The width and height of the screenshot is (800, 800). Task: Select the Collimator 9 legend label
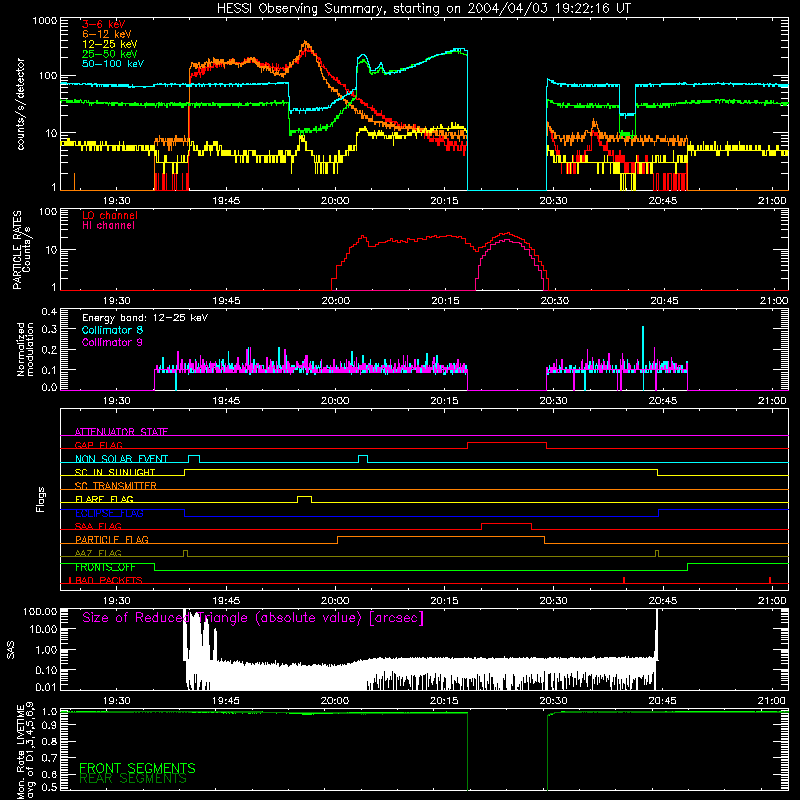[112, 342]
